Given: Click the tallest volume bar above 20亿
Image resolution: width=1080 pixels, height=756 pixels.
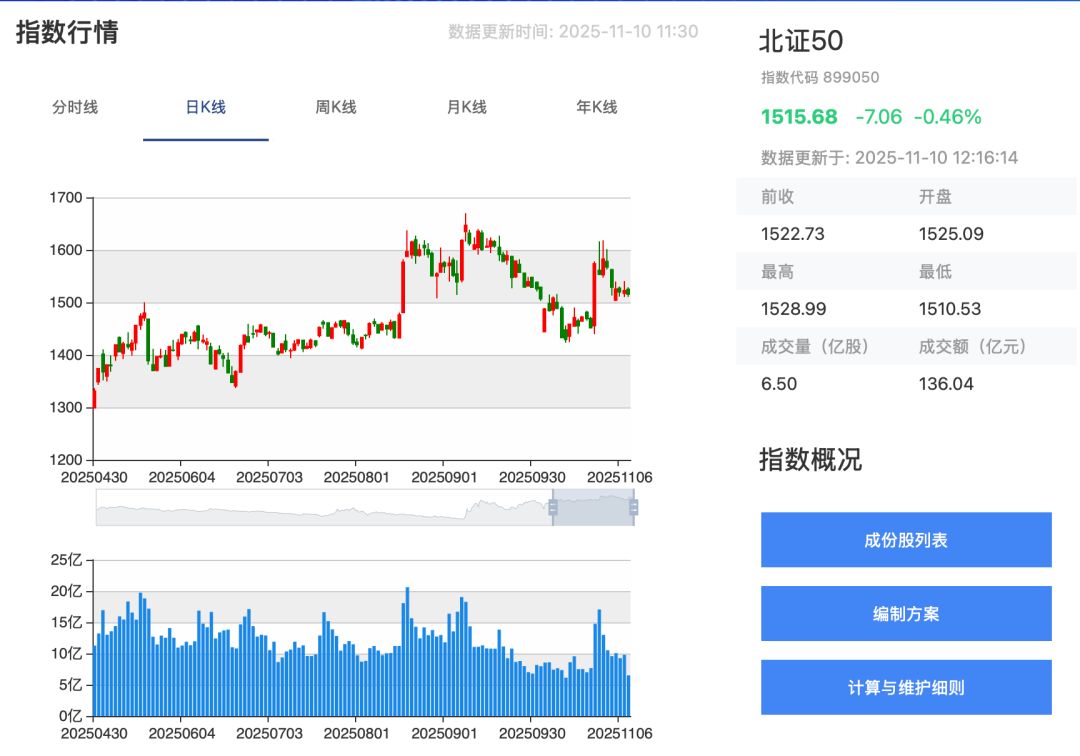Looking at the screenshot, I should pyautogui.click(x=408, y=651).
